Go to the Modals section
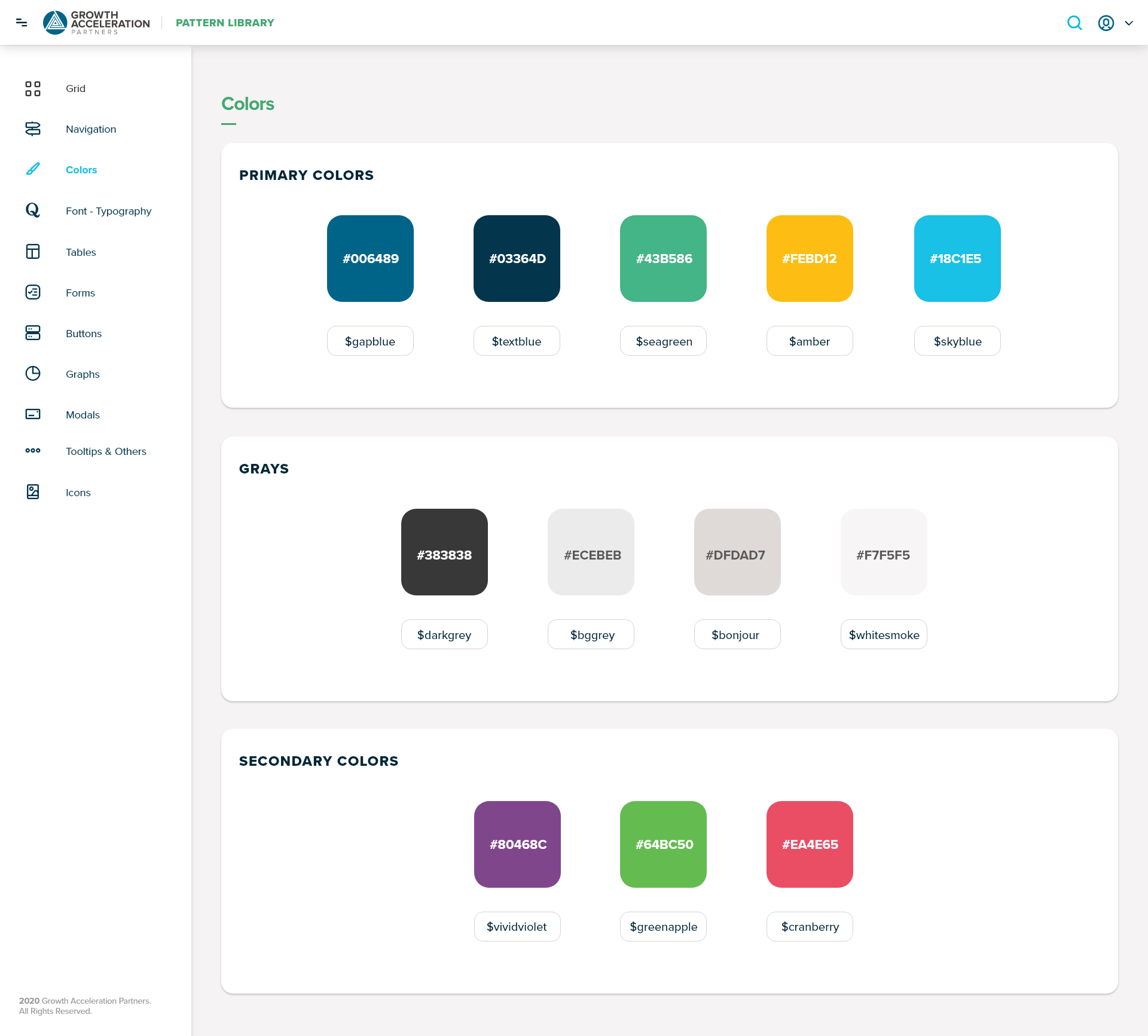Screen dimensions: 1148x1036 tap(83, 415)
